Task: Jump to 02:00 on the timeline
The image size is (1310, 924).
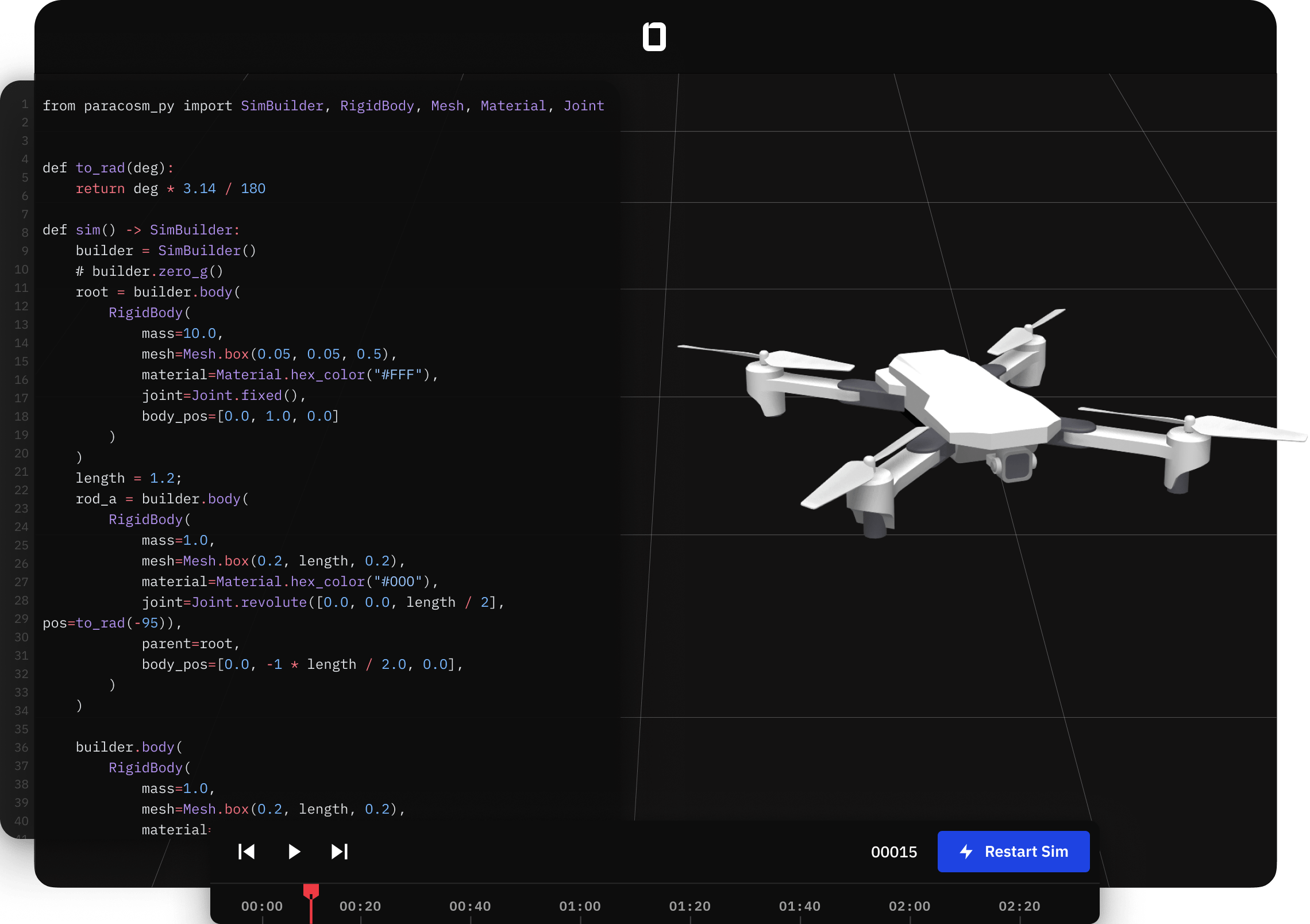Action: [910, 906]
